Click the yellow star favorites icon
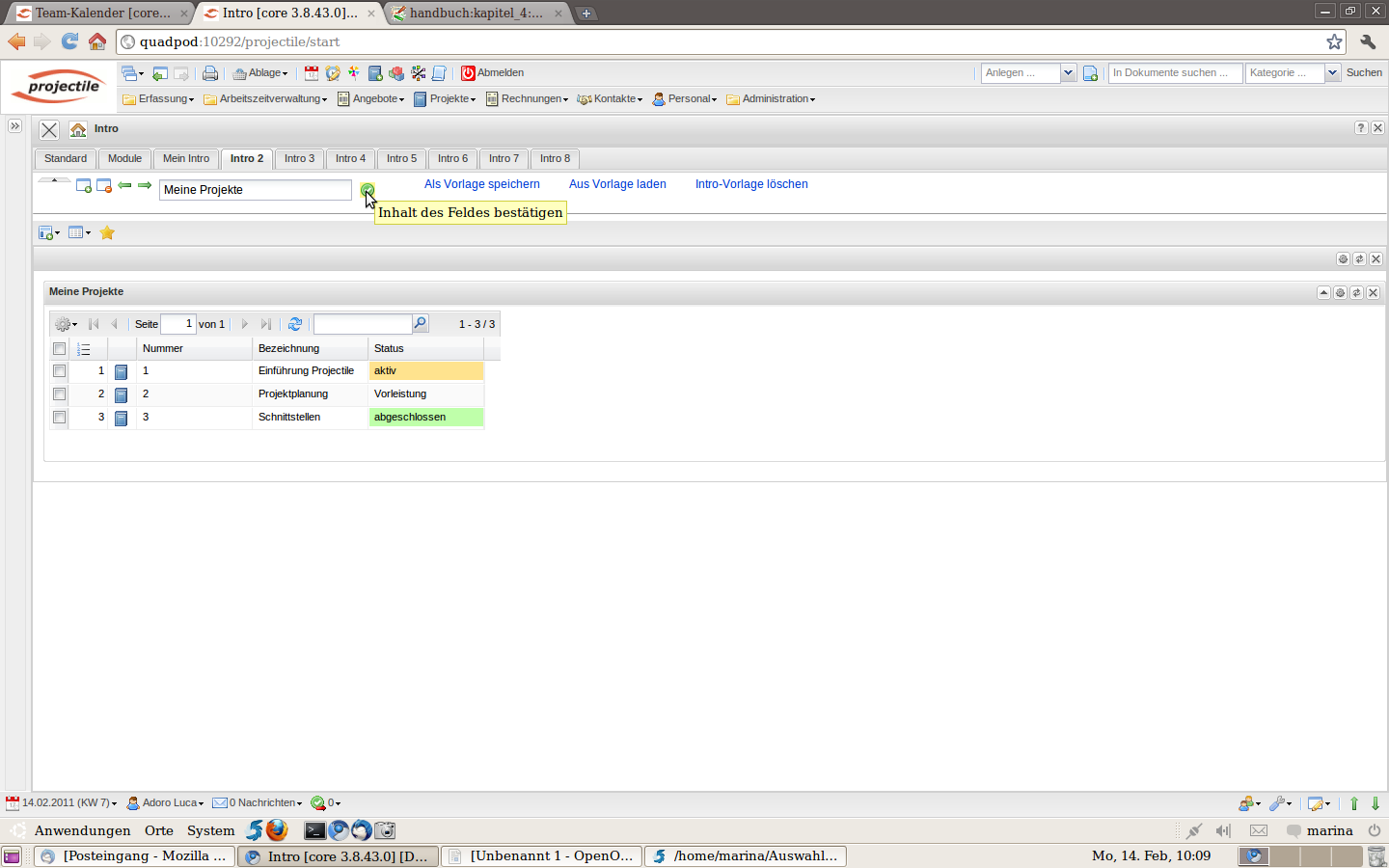The width and height of the screenshot is (1389, 868). [107, 232]
